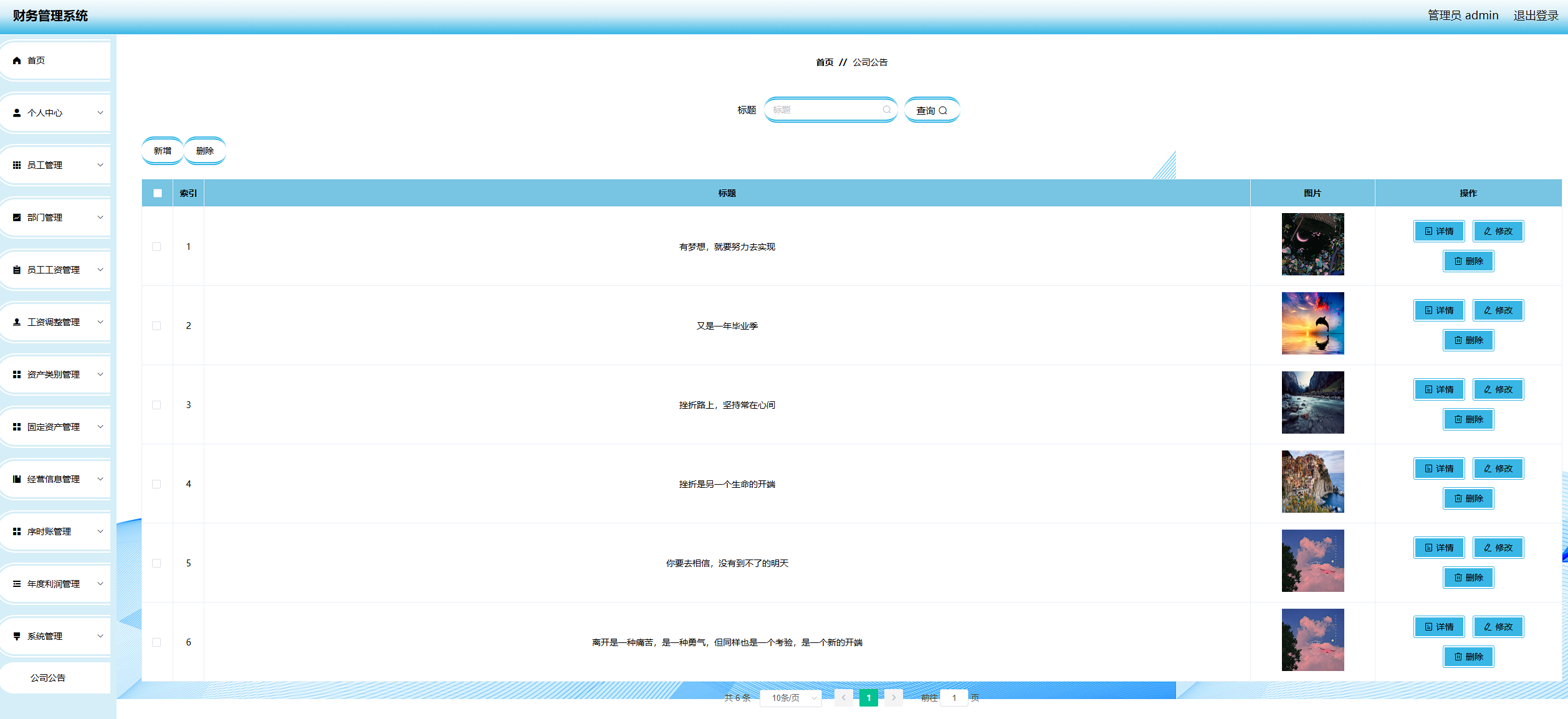1568x719 pixels.
Task: Expand the 部门管理 menu chevron
Action: (100, 217)
